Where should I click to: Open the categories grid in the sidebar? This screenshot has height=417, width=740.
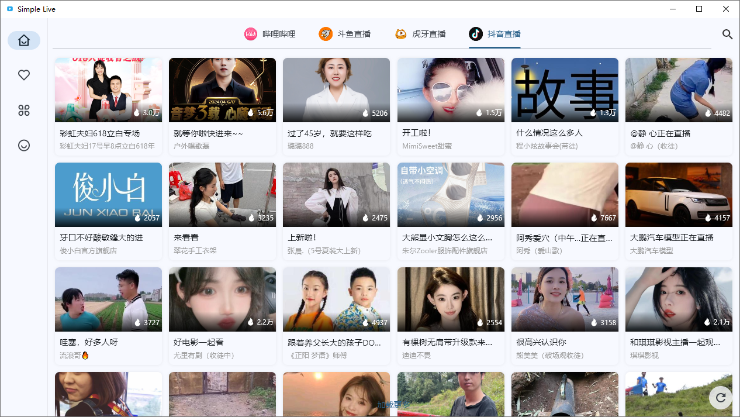click(x=24, y=110)
